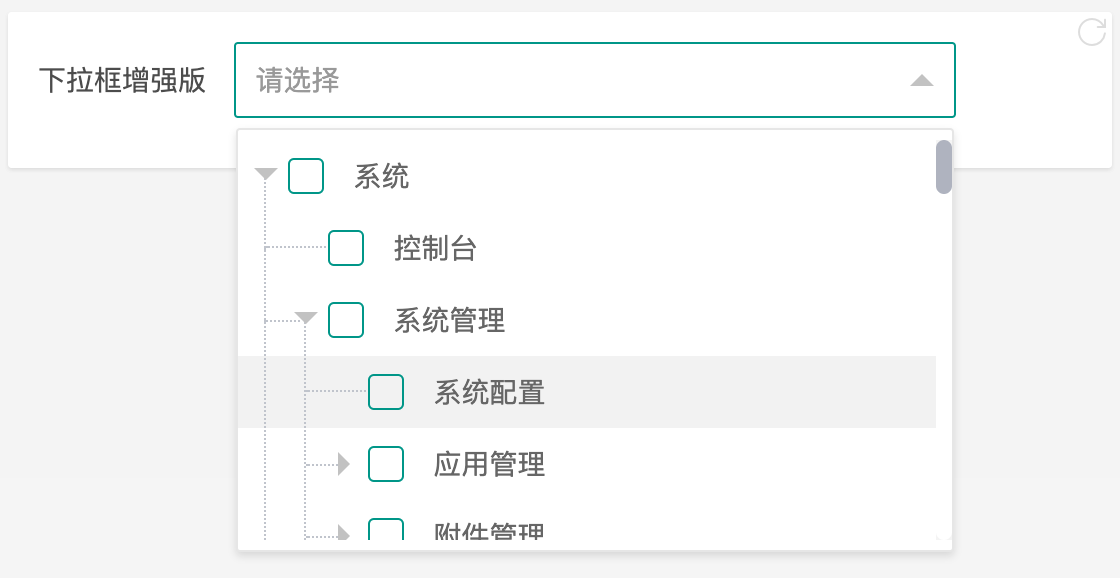The width and height of the screenshot is (1120, 578).
Task: Select the 应用管理 checkbox
Action: 386,464
